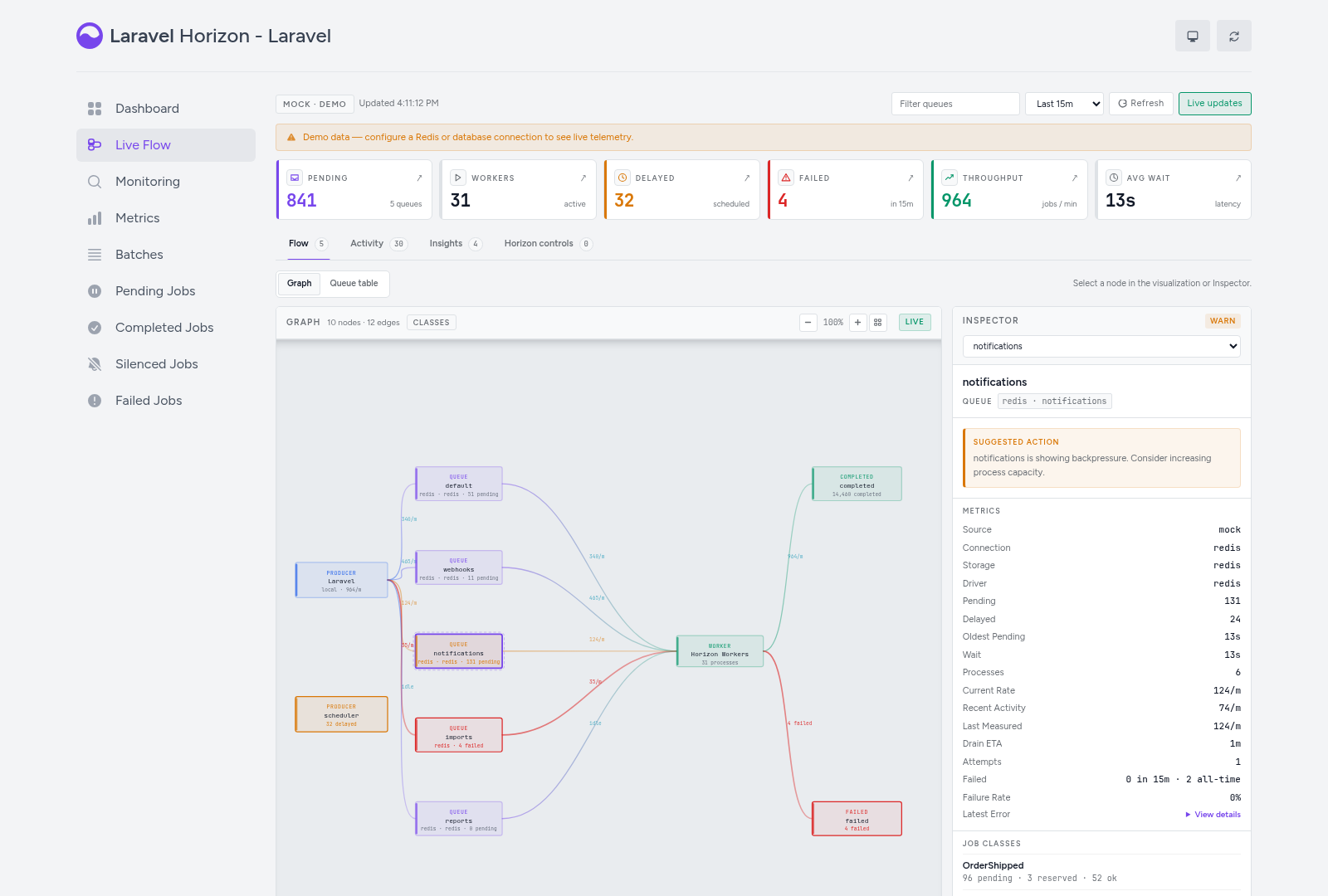The height and width of the screenshot is (896, 1328).
Task: Toggle the LIVE graph indicator
Action: [x=915, y=322]
